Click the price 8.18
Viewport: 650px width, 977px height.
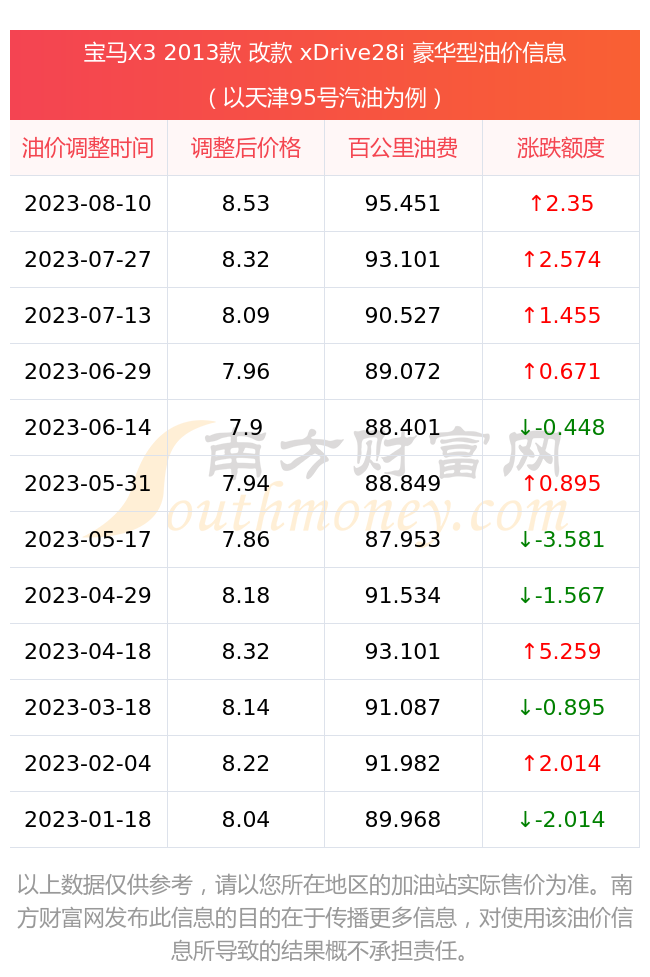pyautogui.click(x=246, y=596)
